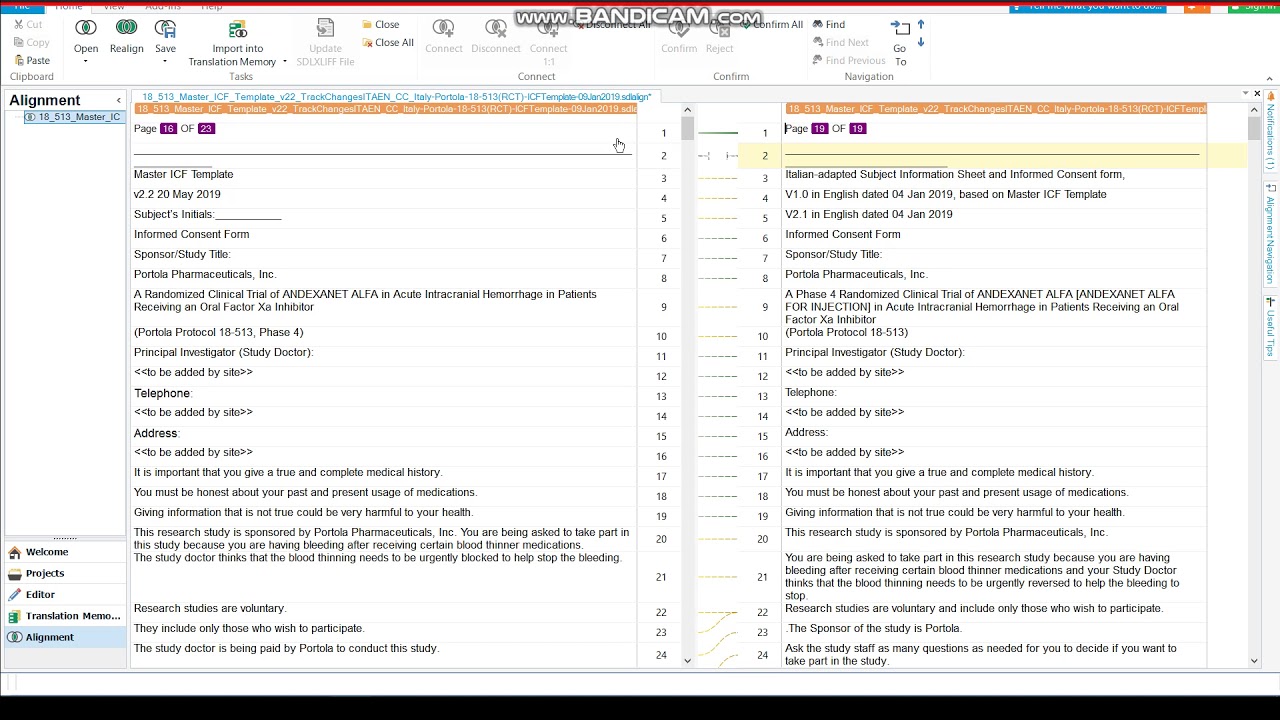Image resolution: width=1280 pixels, height=720 pixels.
Task: Click left segment 'They include only those who wish to participate.'
Action: click(249, 628)
